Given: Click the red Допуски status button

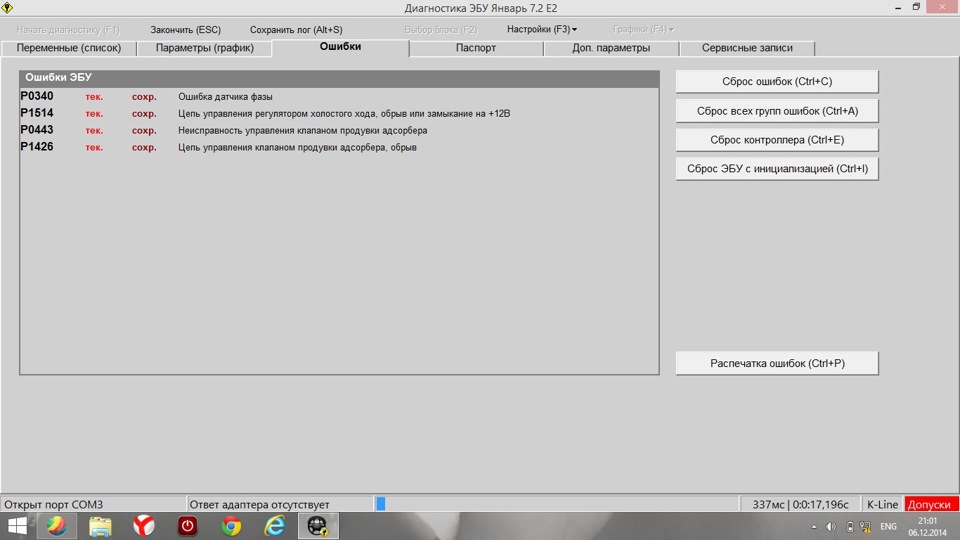Looking at the screenshot, I should [x=931, y=504].
